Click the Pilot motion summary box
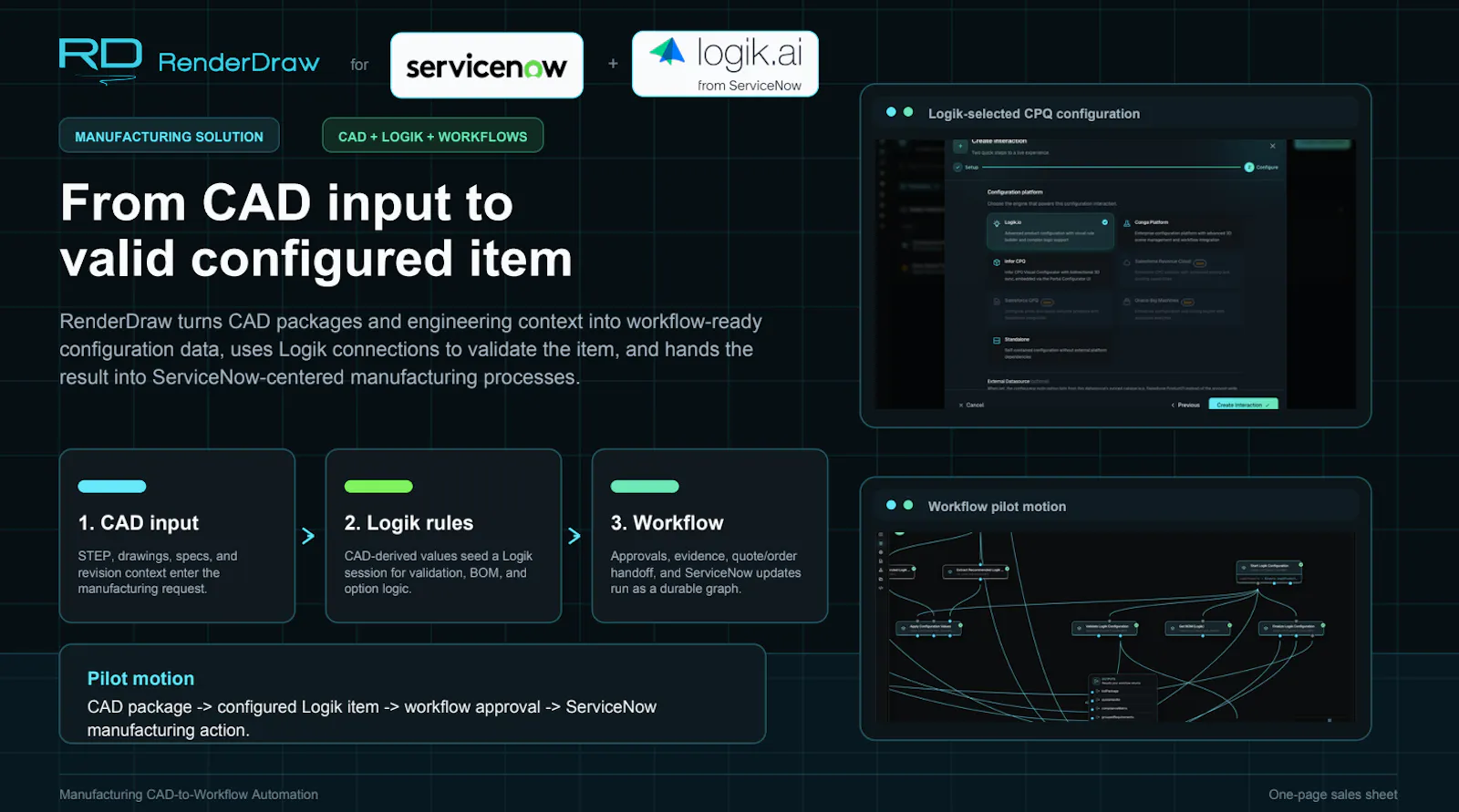Screen dimensions: 1459x812 pos(412,694)
